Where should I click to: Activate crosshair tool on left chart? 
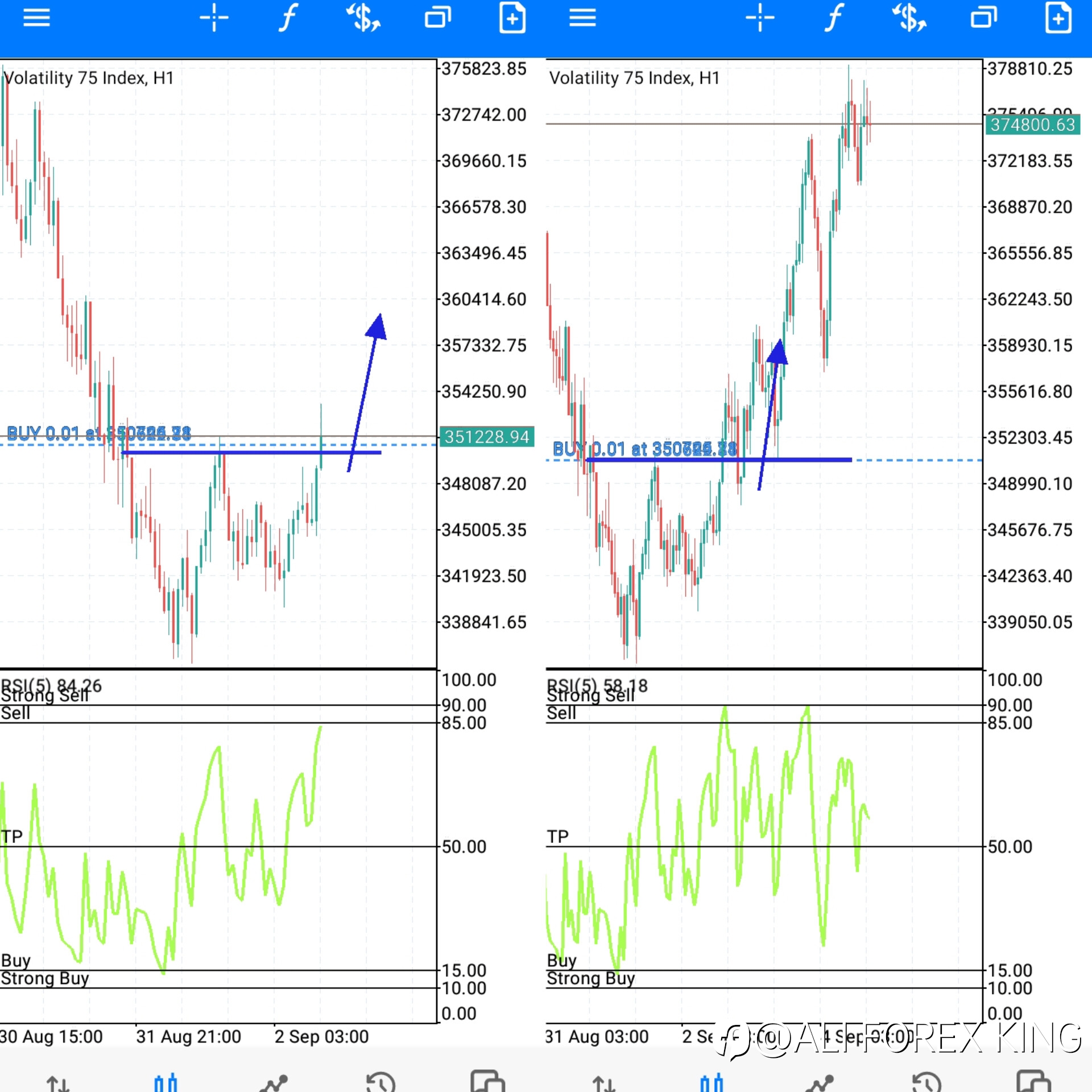(214, 18)
